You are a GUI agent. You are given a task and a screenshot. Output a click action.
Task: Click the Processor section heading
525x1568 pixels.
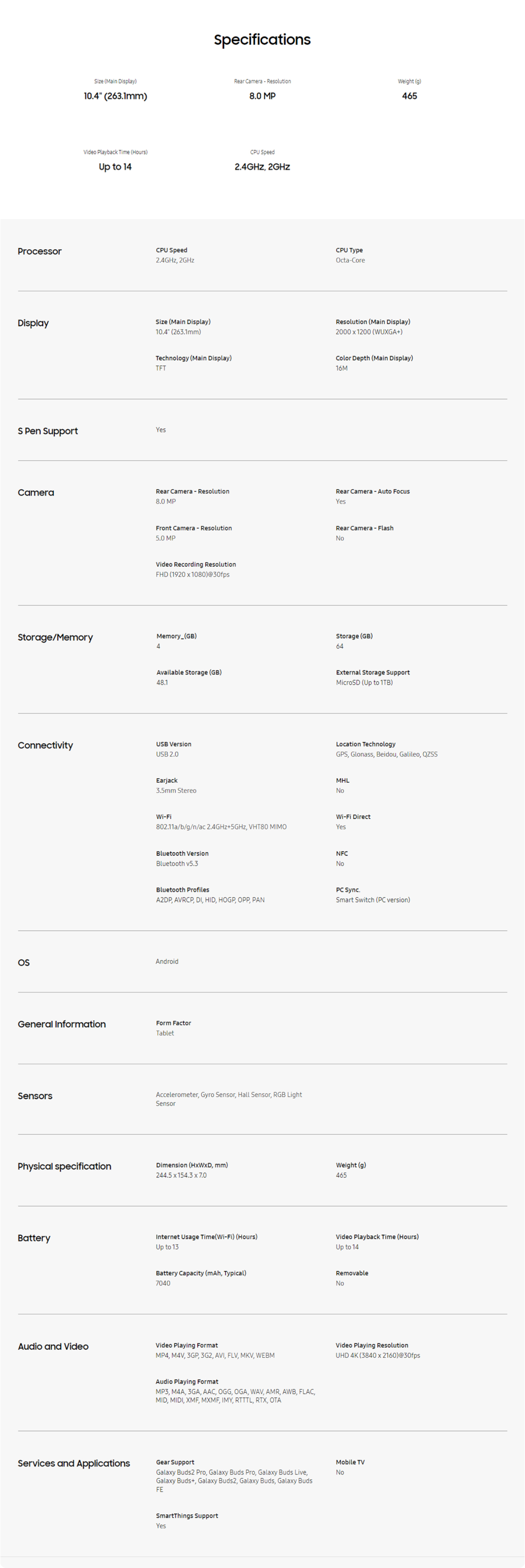coord(39,251)
